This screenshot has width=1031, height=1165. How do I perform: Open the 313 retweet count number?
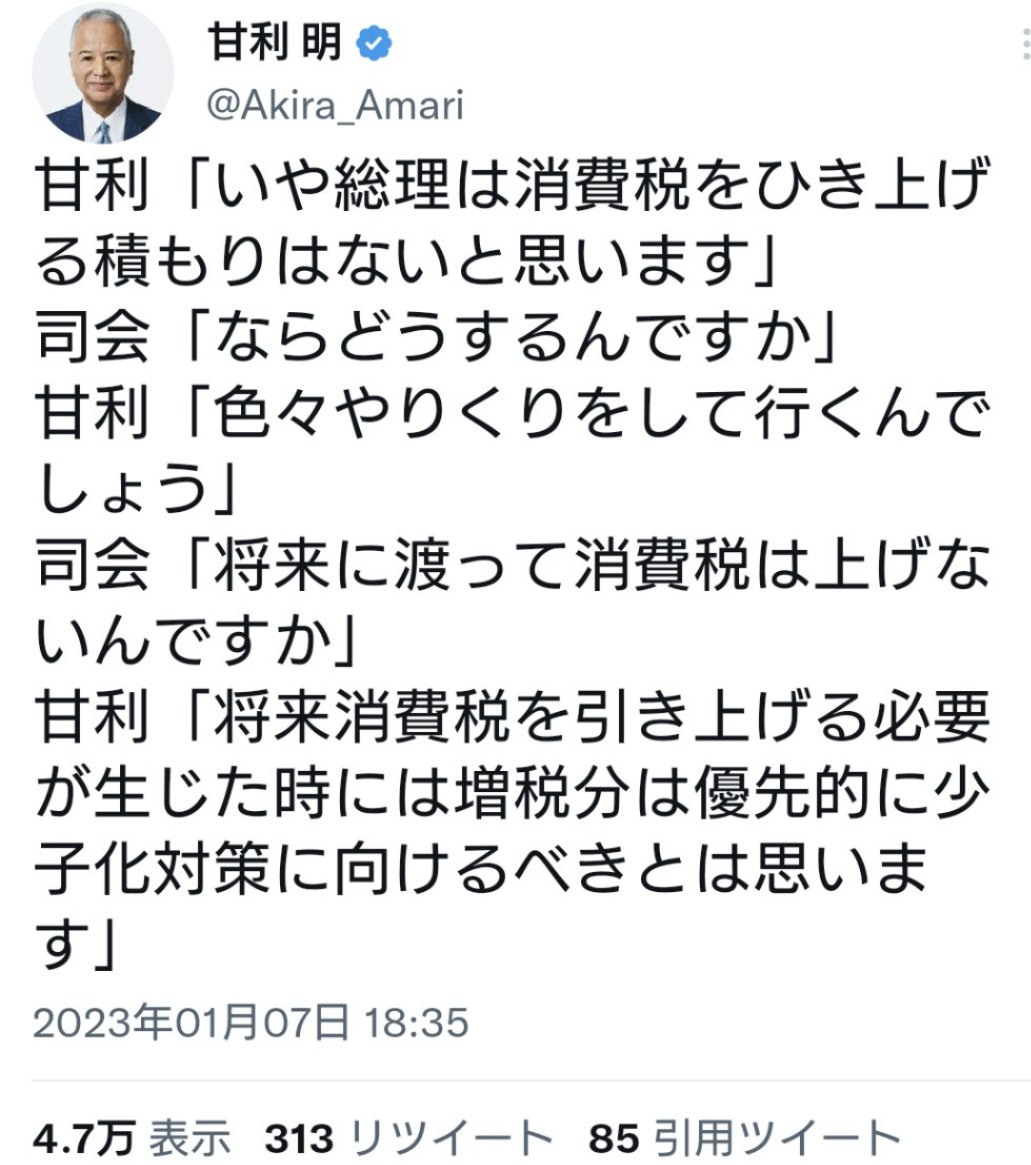pos(299,1138)
